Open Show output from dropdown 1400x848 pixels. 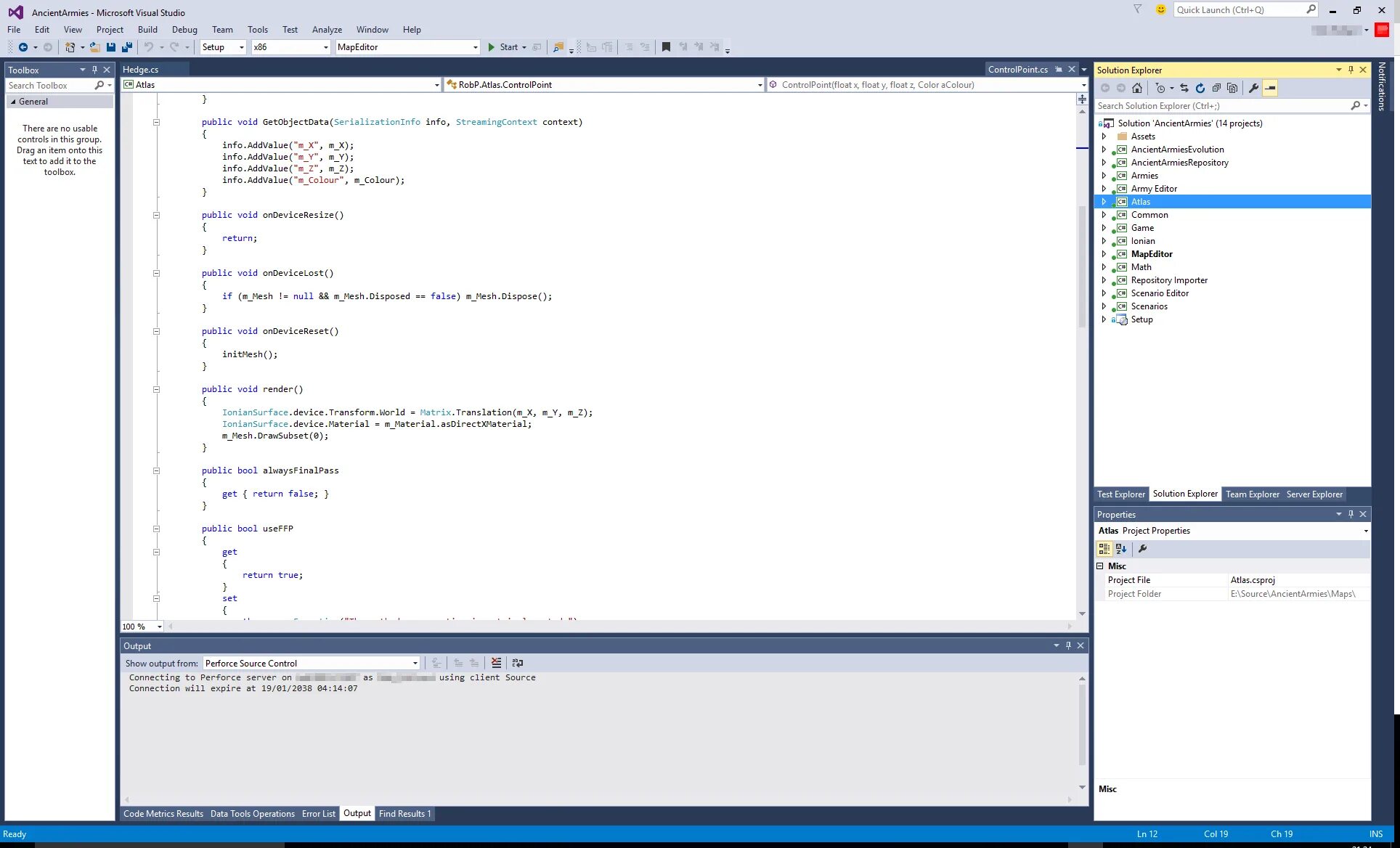415,663
